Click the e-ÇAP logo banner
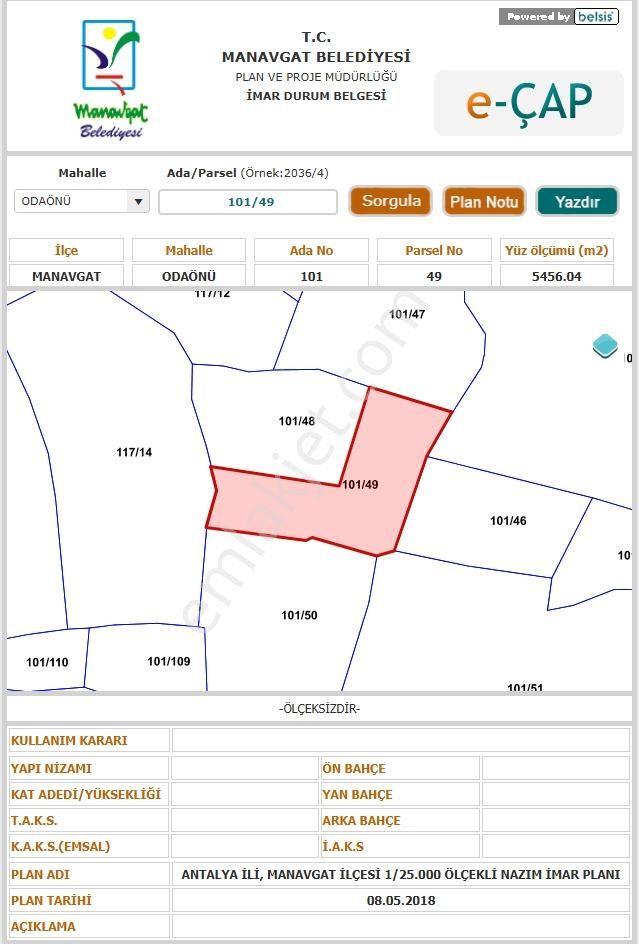This screenshot has width=639, height=944. point(529,102)
